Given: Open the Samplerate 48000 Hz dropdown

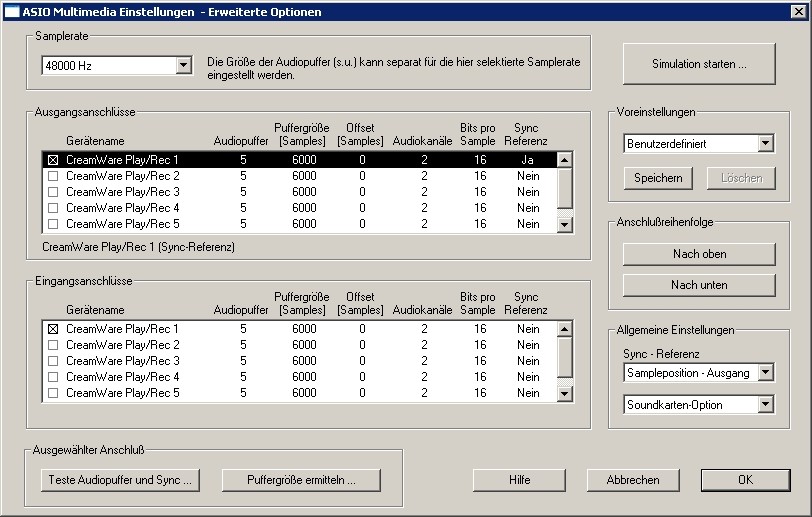Looking at the screenshot, I should [183, 66].
